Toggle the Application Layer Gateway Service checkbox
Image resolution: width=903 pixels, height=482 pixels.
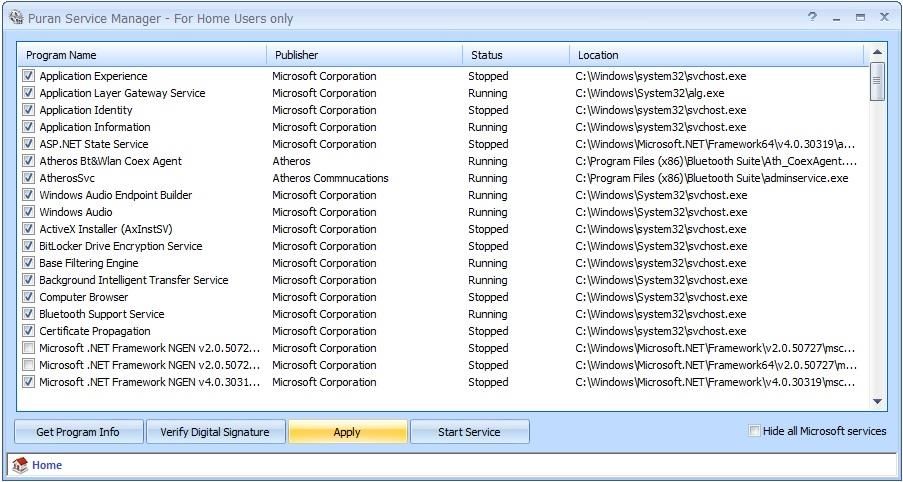pos(28,93)
